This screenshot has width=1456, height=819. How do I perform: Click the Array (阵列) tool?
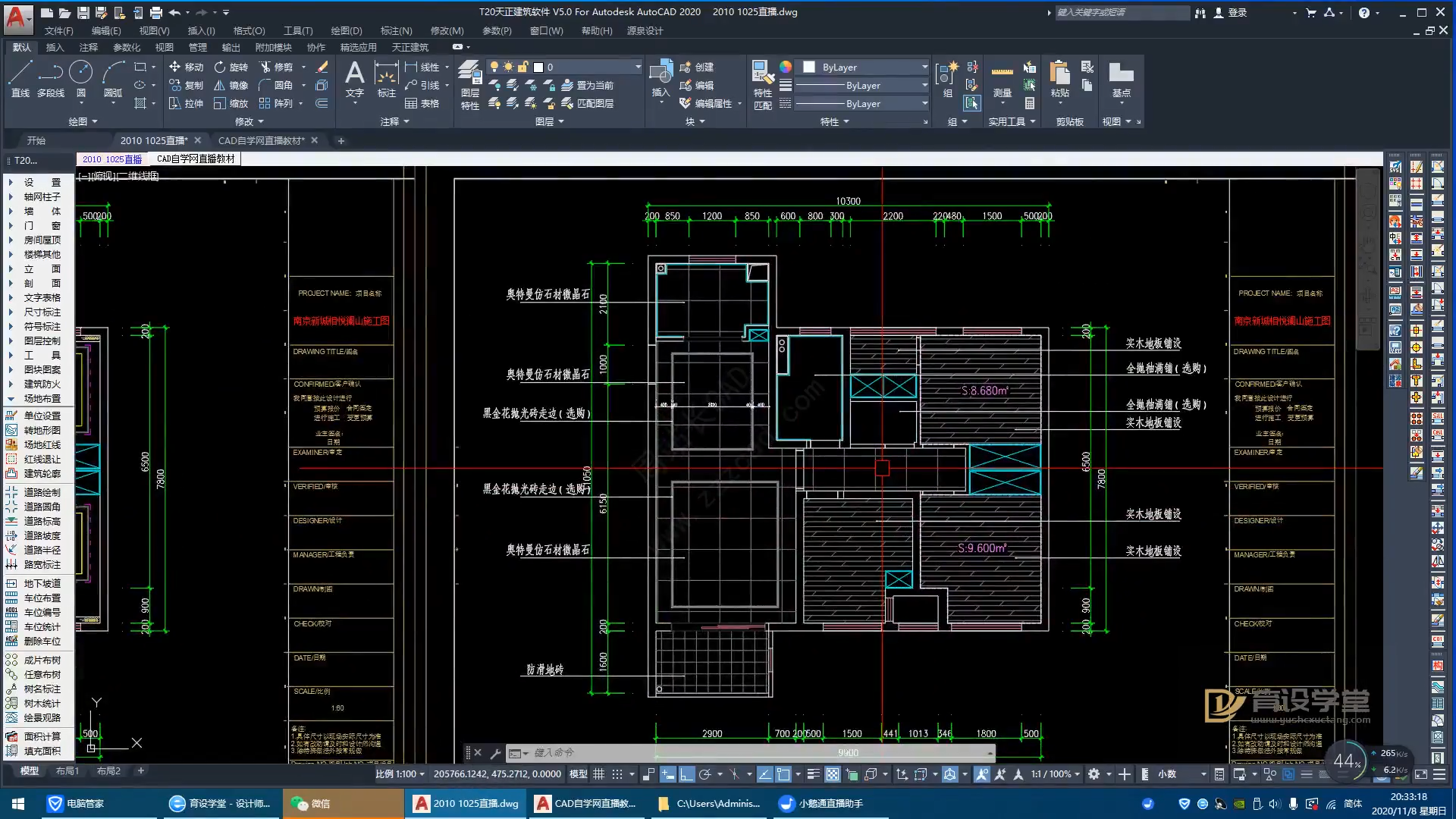(x=276, y=103)
